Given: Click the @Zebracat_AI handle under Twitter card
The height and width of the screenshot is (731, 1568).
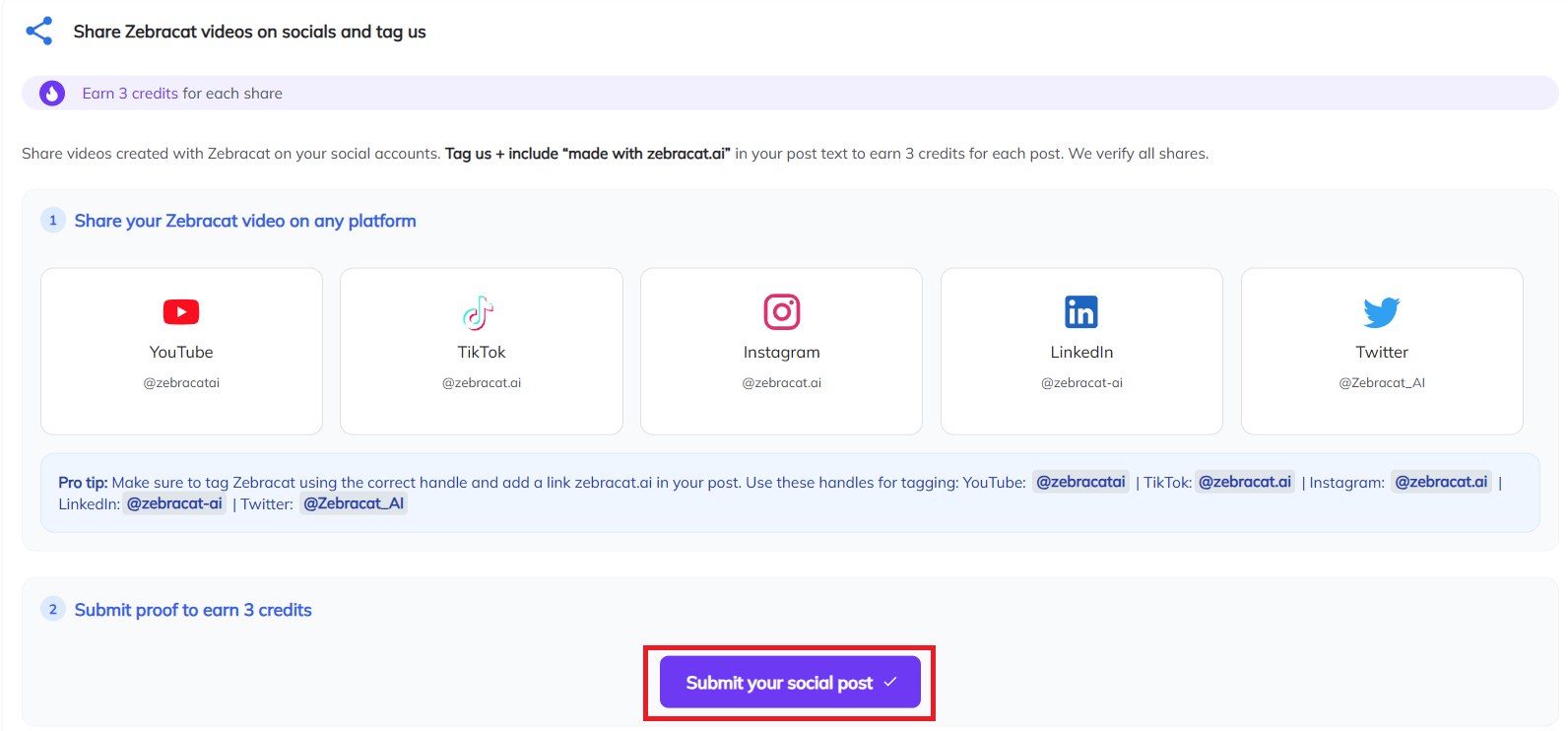Looking at the screenshot, I should [1382, 383].
